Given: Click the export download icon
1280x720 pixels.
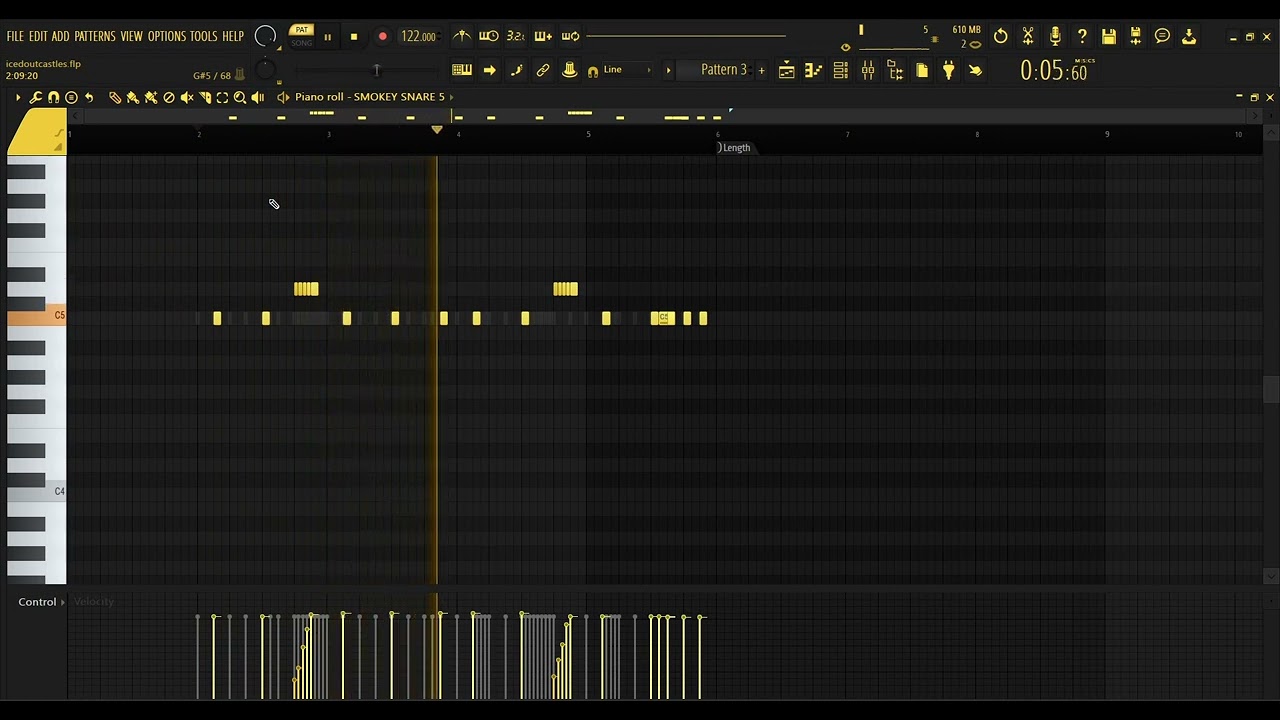Looking at the screenshot, I should click(1189, 36).
